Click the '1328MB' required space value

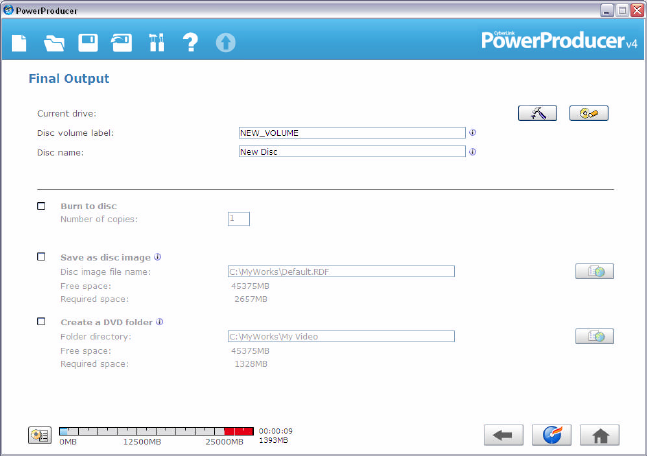[x=251, y=364]
